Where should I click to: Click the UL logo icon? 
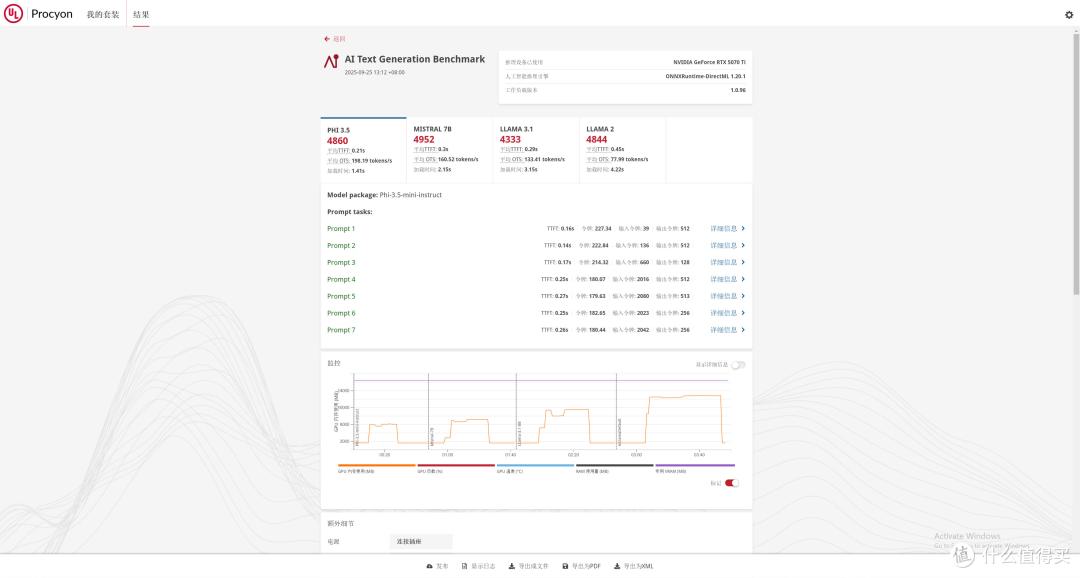coord(13,13)
